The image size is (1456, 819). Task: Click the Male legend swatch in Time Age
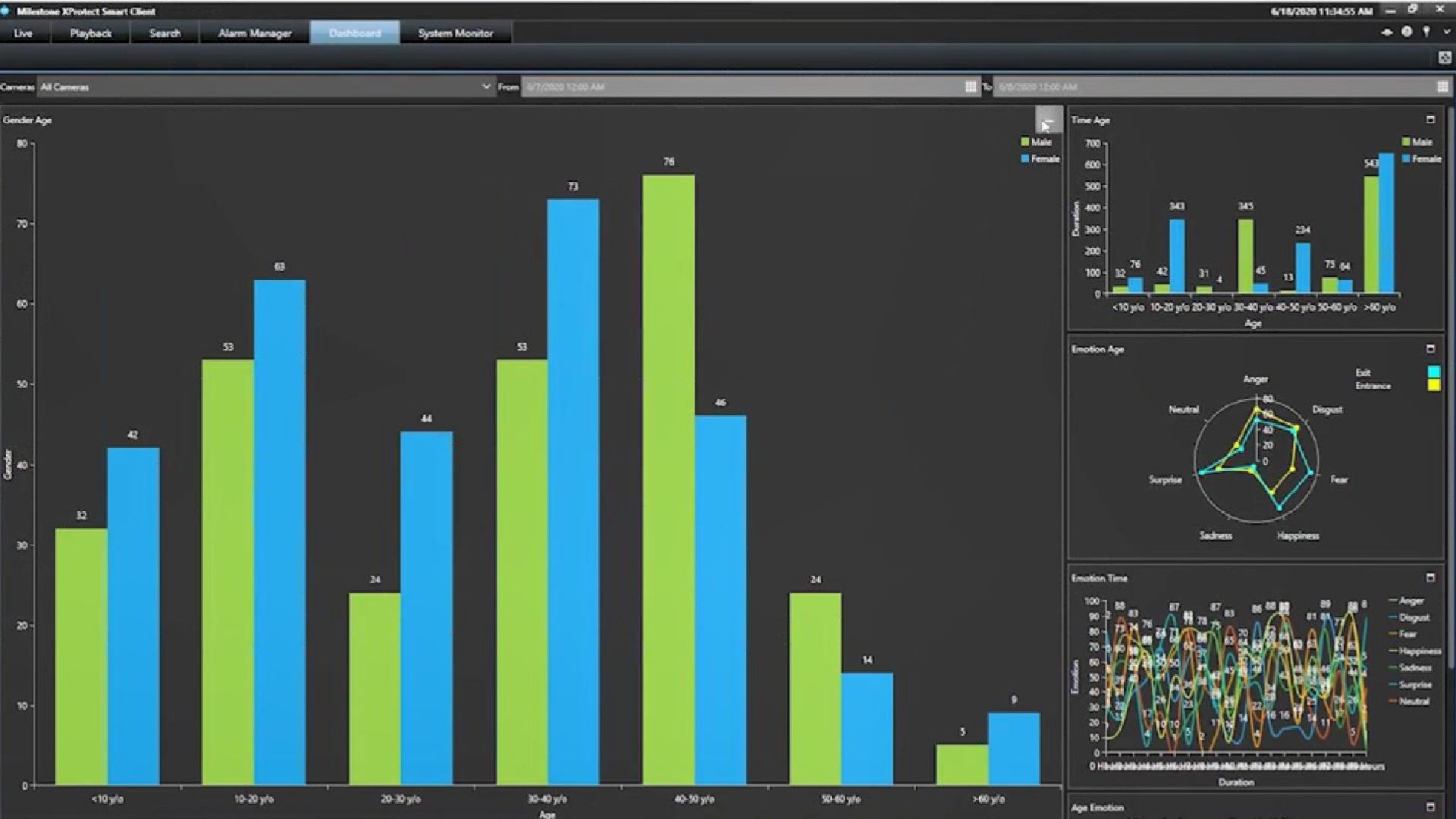(x=1406, y=142)
